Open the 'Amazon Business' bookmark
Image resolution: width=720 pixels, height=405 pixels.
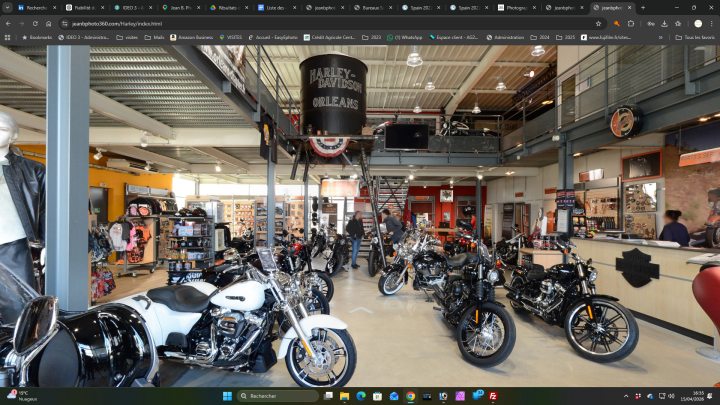191,37
